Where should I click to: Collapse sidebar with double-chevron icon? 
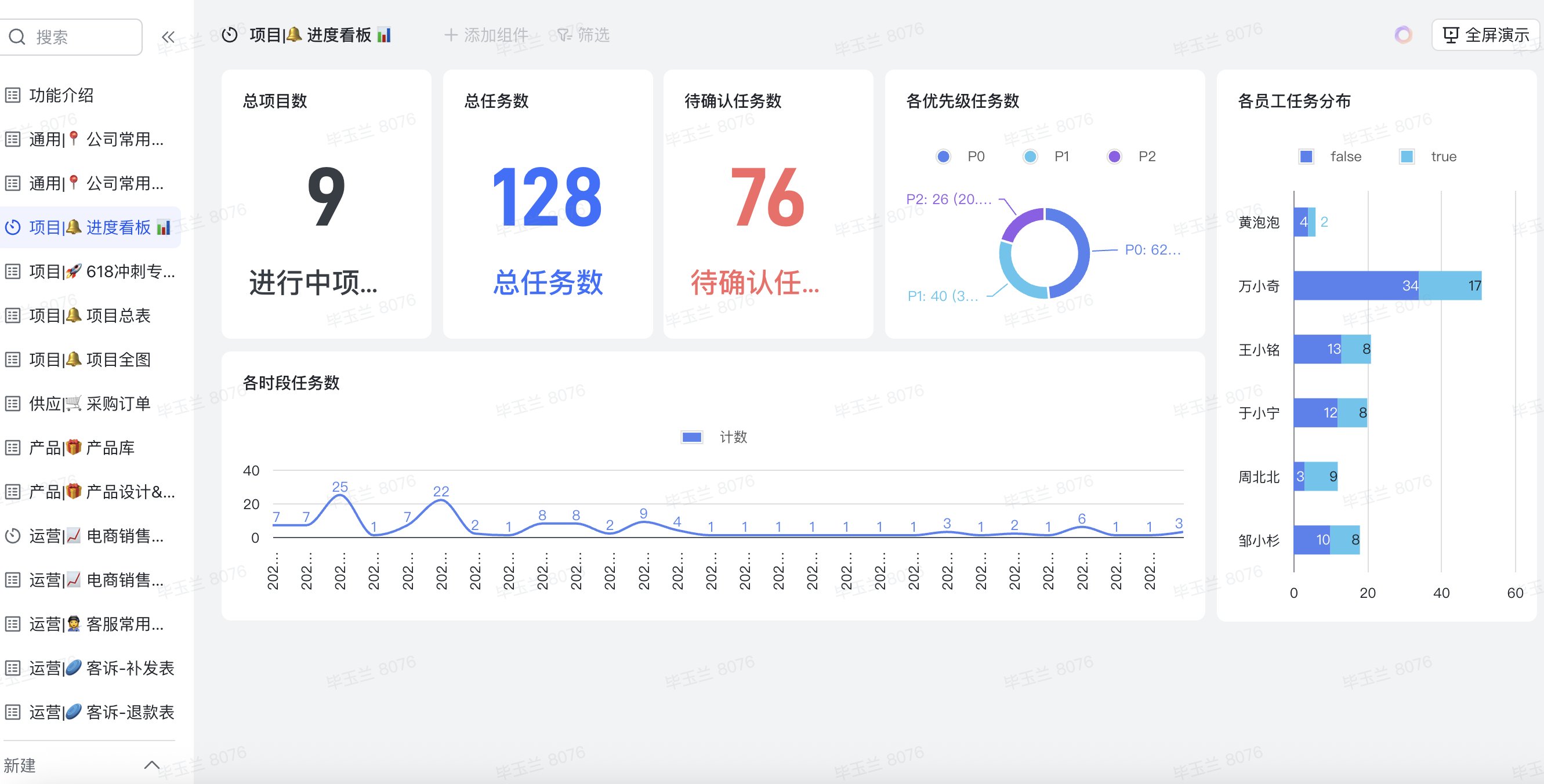pos(168,37)
